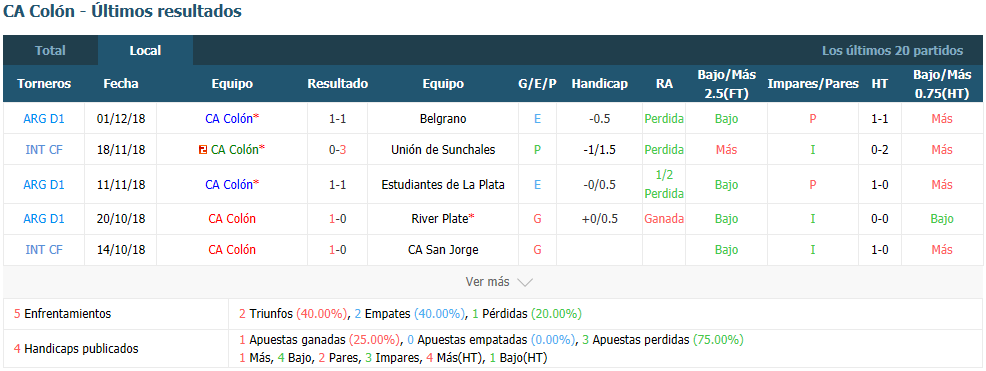986x371 pixels.
Task: Click the 1-1 result against Belgrano
Action: [338, 118]
